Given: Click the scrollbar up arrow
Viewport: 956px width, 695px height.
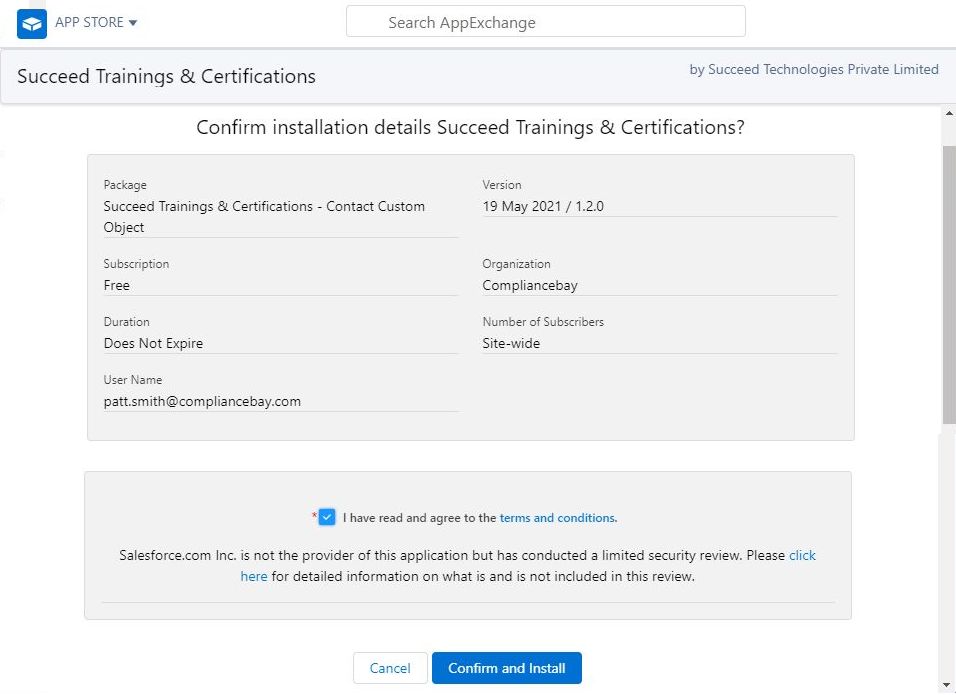Looking at the screenshot, I should point(949,113).
